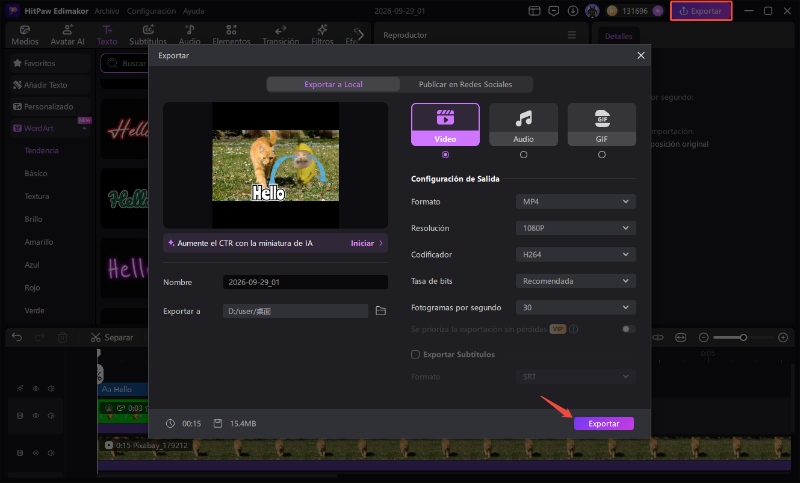Toggle lossless export priority switch

[x=629, y=329]
